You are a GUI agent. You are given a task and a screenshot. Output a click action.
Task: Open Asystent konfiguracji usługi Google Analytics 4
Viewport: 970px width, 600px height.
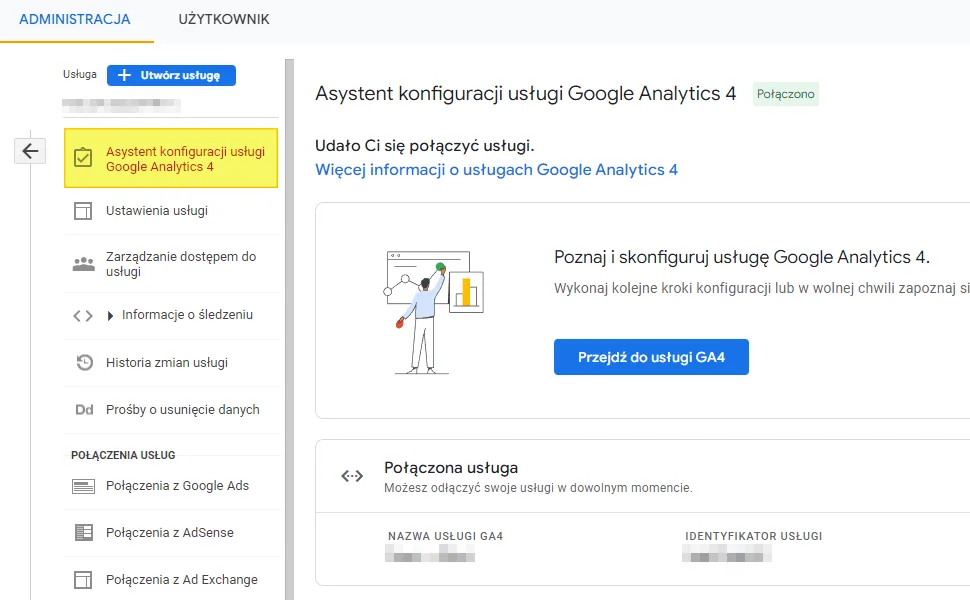coord(171,158)
